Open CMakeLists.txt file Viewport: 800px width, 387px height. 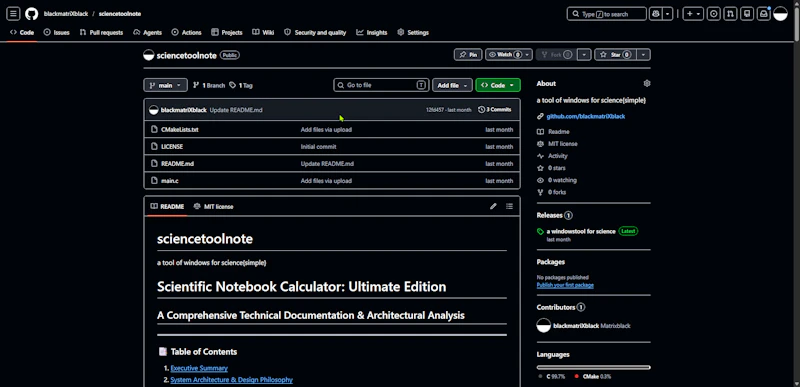180,130
